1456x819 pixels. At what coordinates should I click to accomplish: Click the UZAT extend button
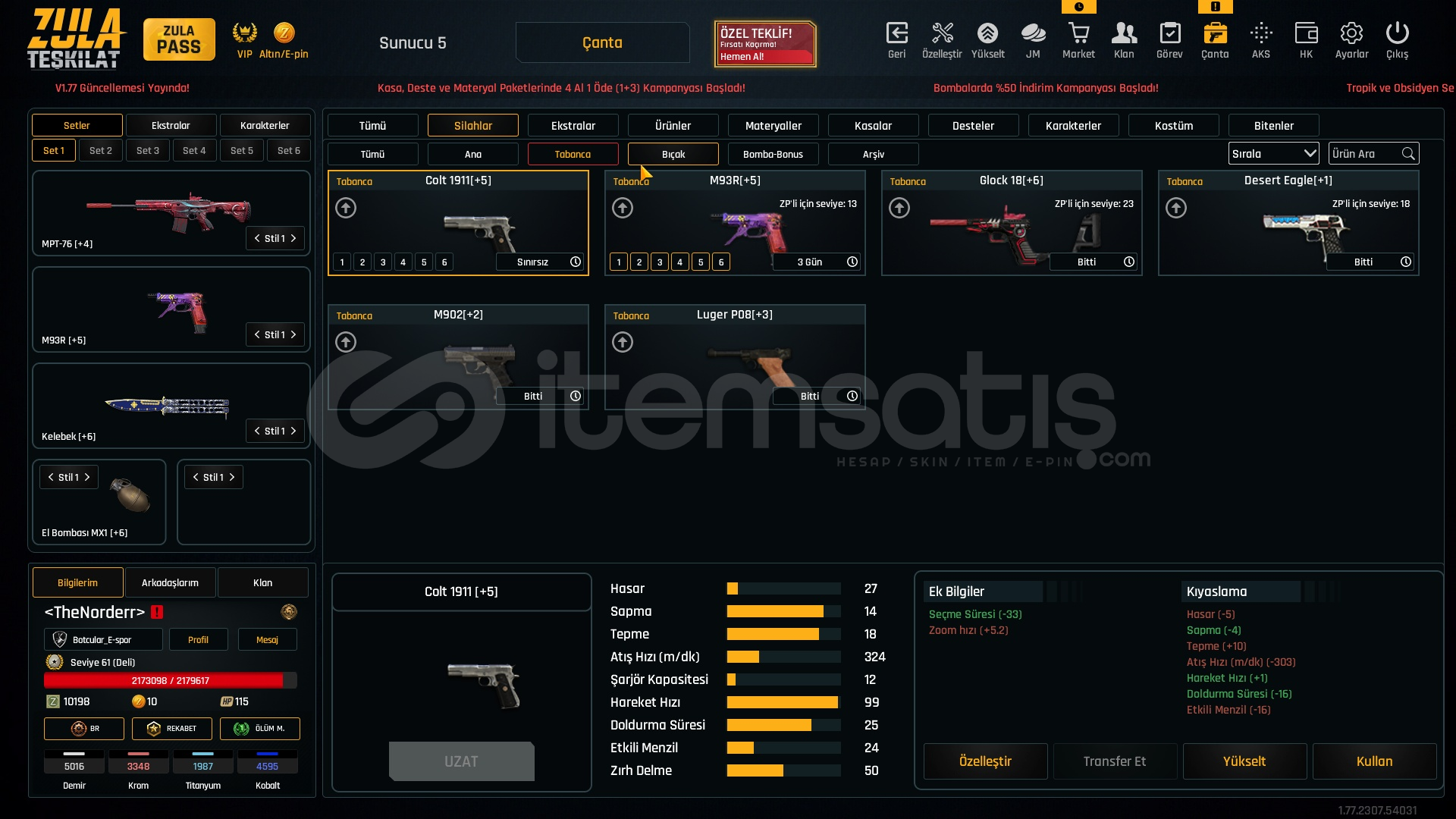[x=461, y=761]
